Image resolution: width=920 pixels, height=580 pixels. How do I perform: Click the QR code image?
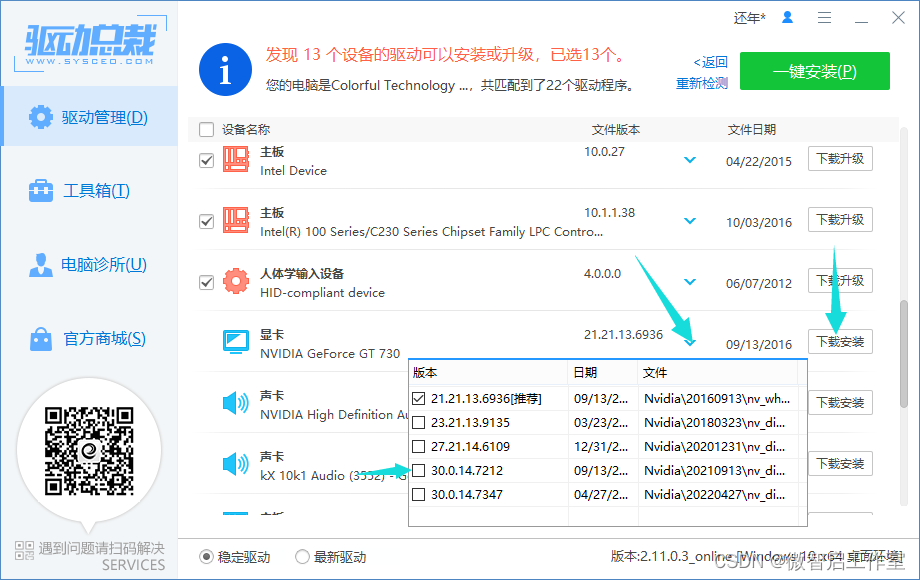coord(89,450)
